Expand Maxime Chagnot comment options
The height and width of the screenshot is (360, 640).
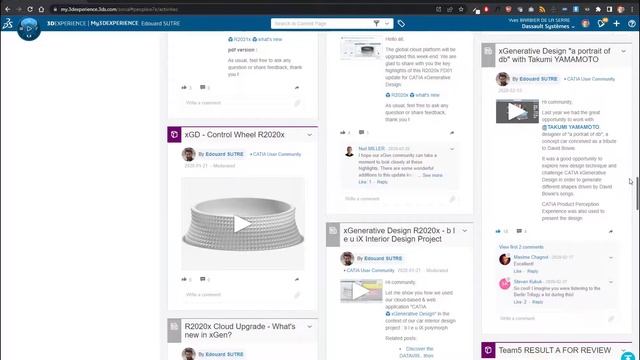[x=611, y=258]
